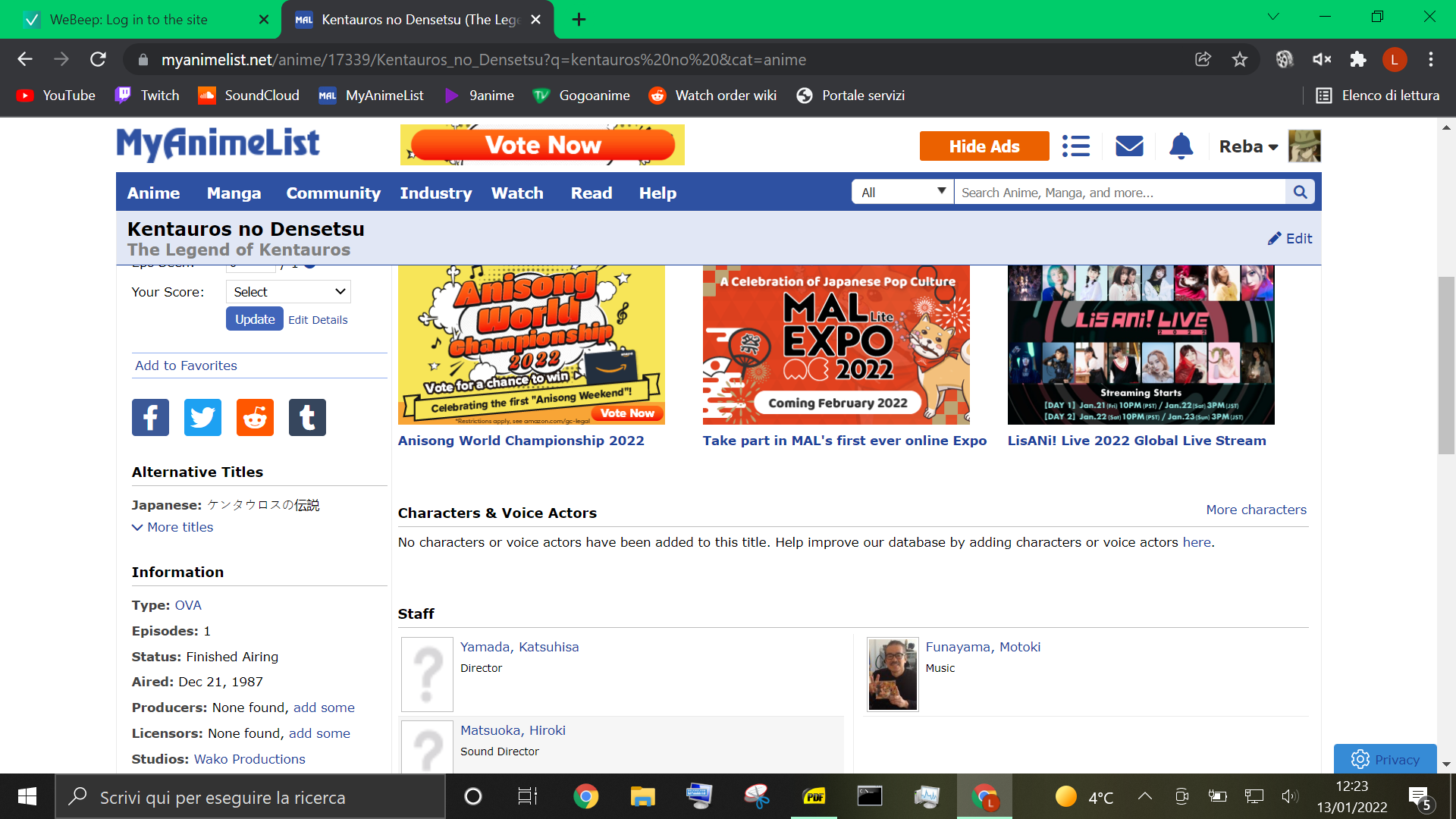
Task: Open the All search category dropdown
Action: pos(902,192)
